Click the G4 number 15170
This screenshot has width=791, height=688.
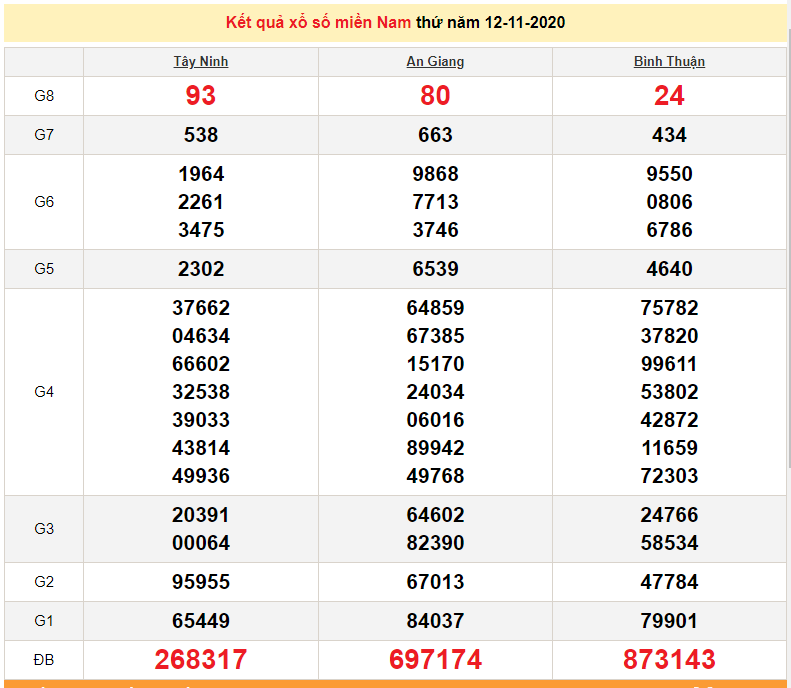click(x=435, y=364)
